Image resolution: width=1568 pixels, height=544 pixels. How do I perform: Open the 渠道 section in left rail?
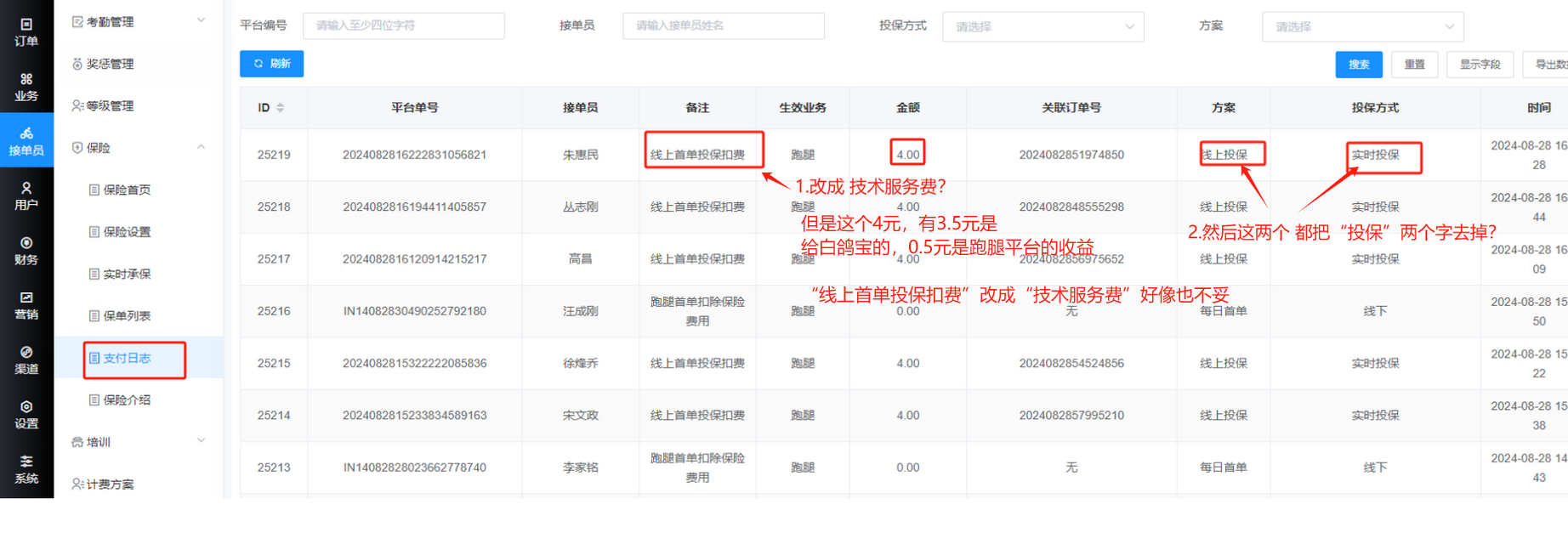26,360
